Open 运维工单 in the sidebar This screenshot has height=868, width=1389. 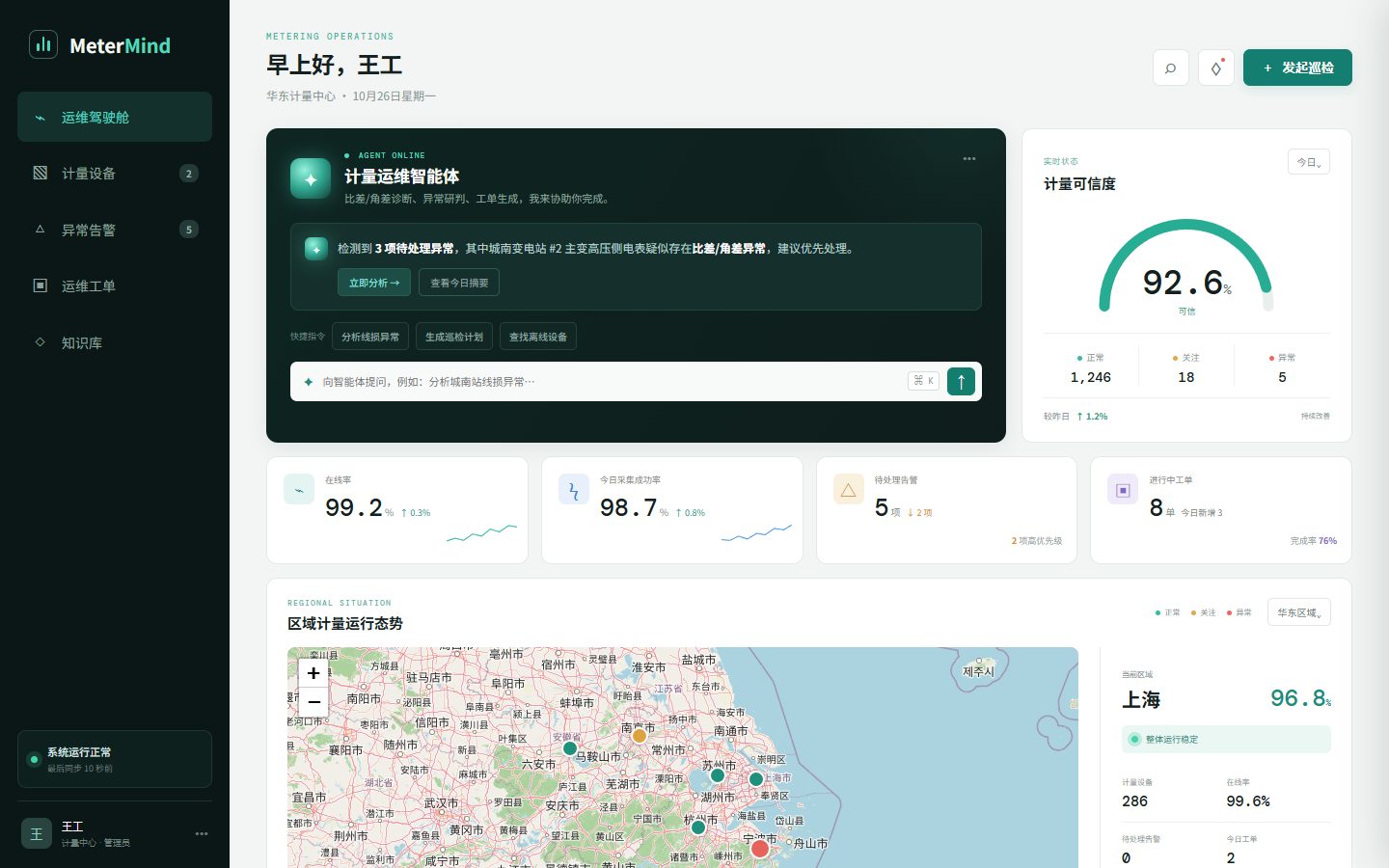click(115, 285)
